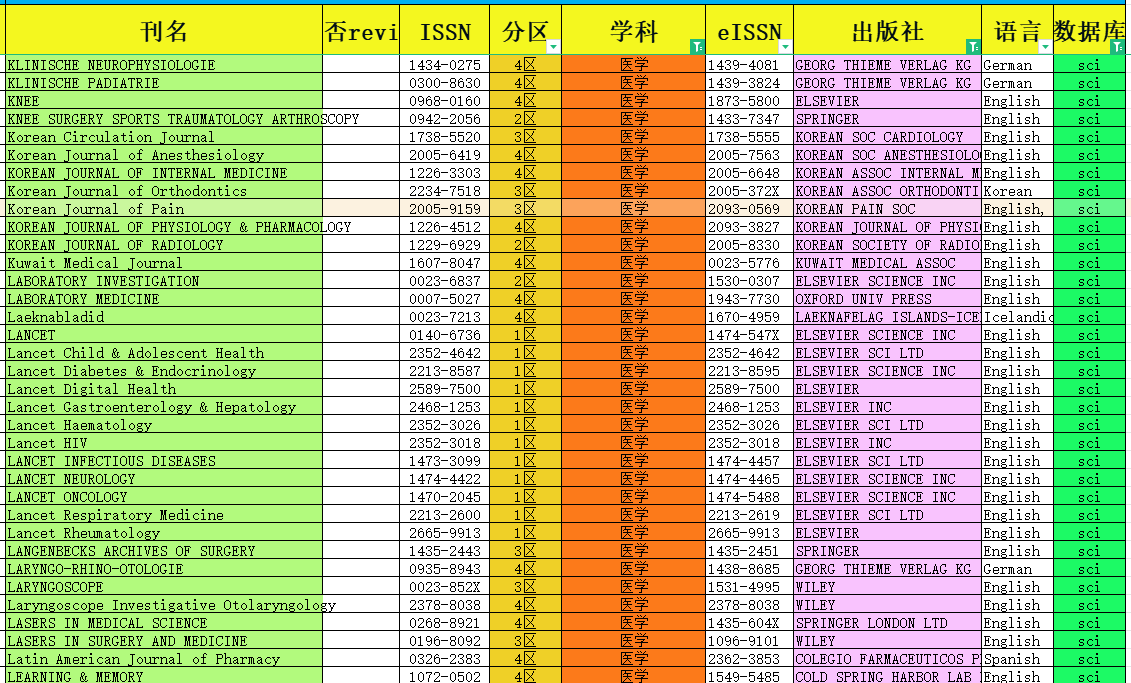
Task: Click eISSN cell 2093-0569
Action: 749,209
